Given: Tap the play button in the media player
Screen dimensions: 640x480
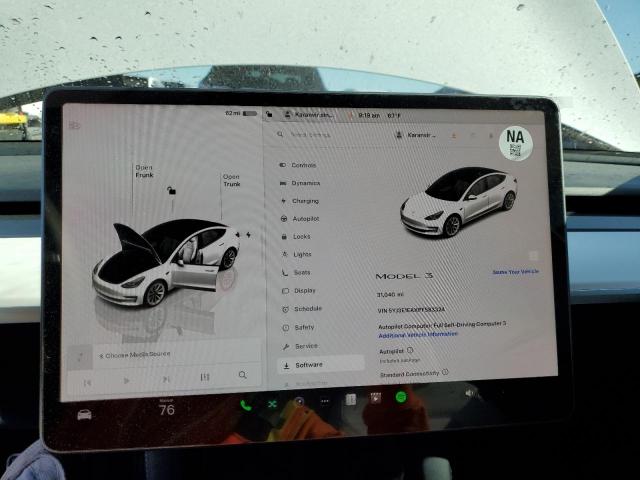Looking at the screenshot, I should click(126, 380).
